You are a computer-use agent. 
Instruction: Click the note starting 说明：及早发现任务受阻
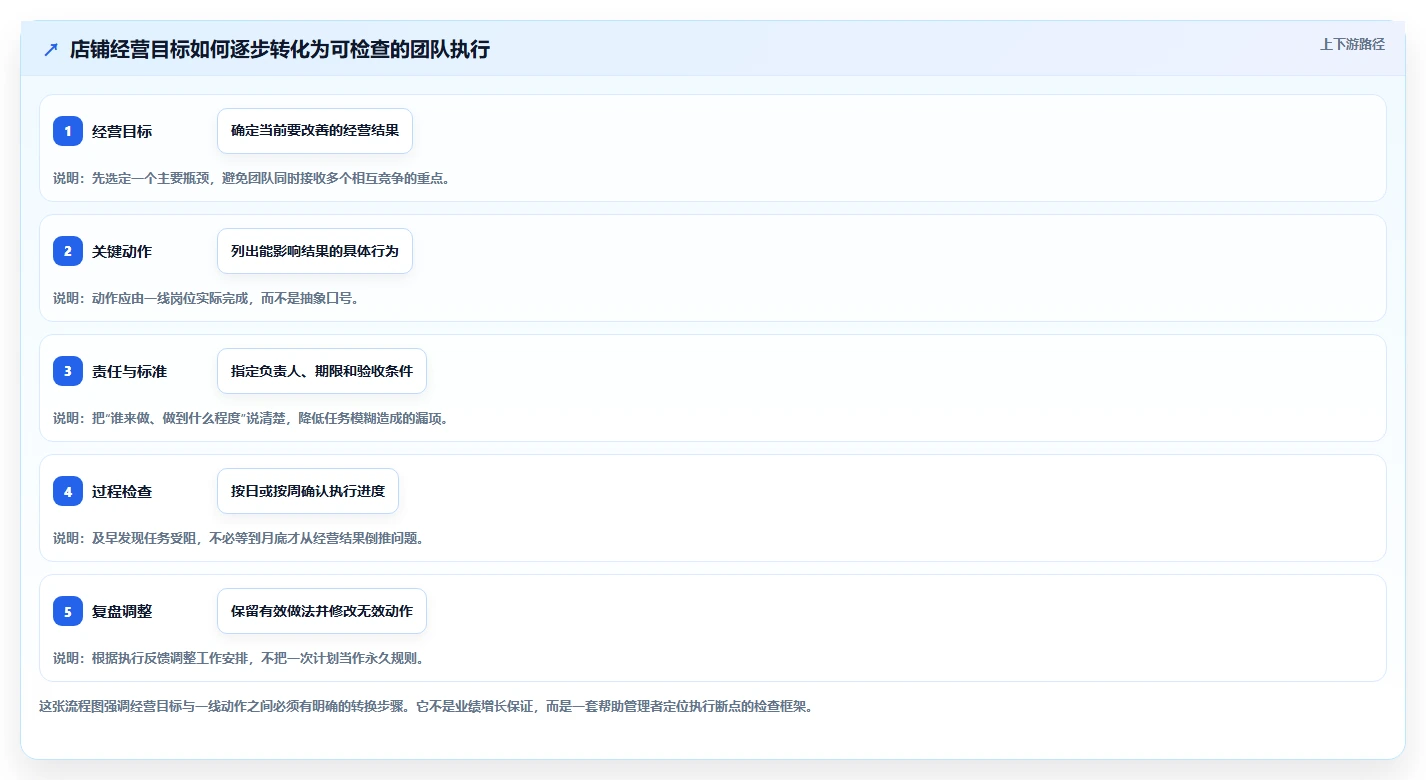coord(239,538)
